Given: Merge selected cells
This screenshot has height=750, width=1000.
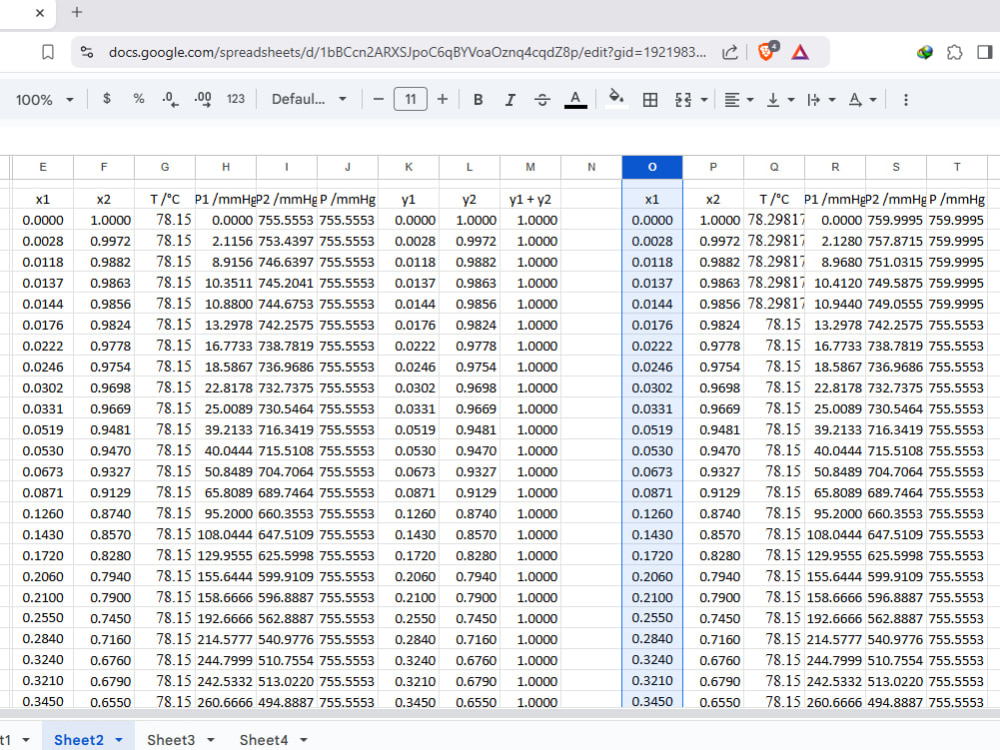Looking at the screenshot, I should (x=683, y=99).
